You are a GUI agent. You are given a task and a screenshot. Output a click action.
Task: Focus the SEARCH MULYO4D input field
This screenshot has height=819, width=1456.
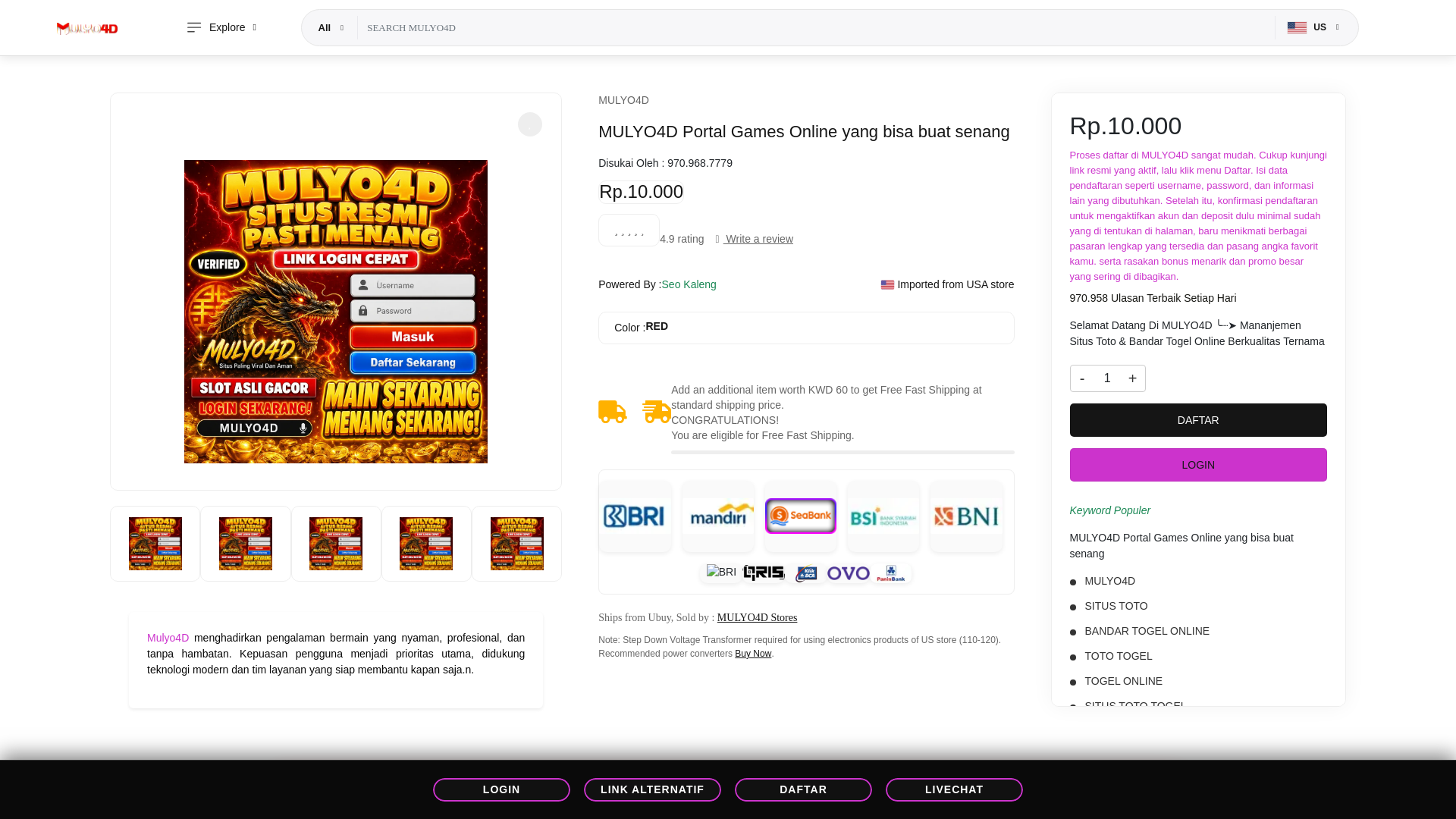[x=815, y=28]
